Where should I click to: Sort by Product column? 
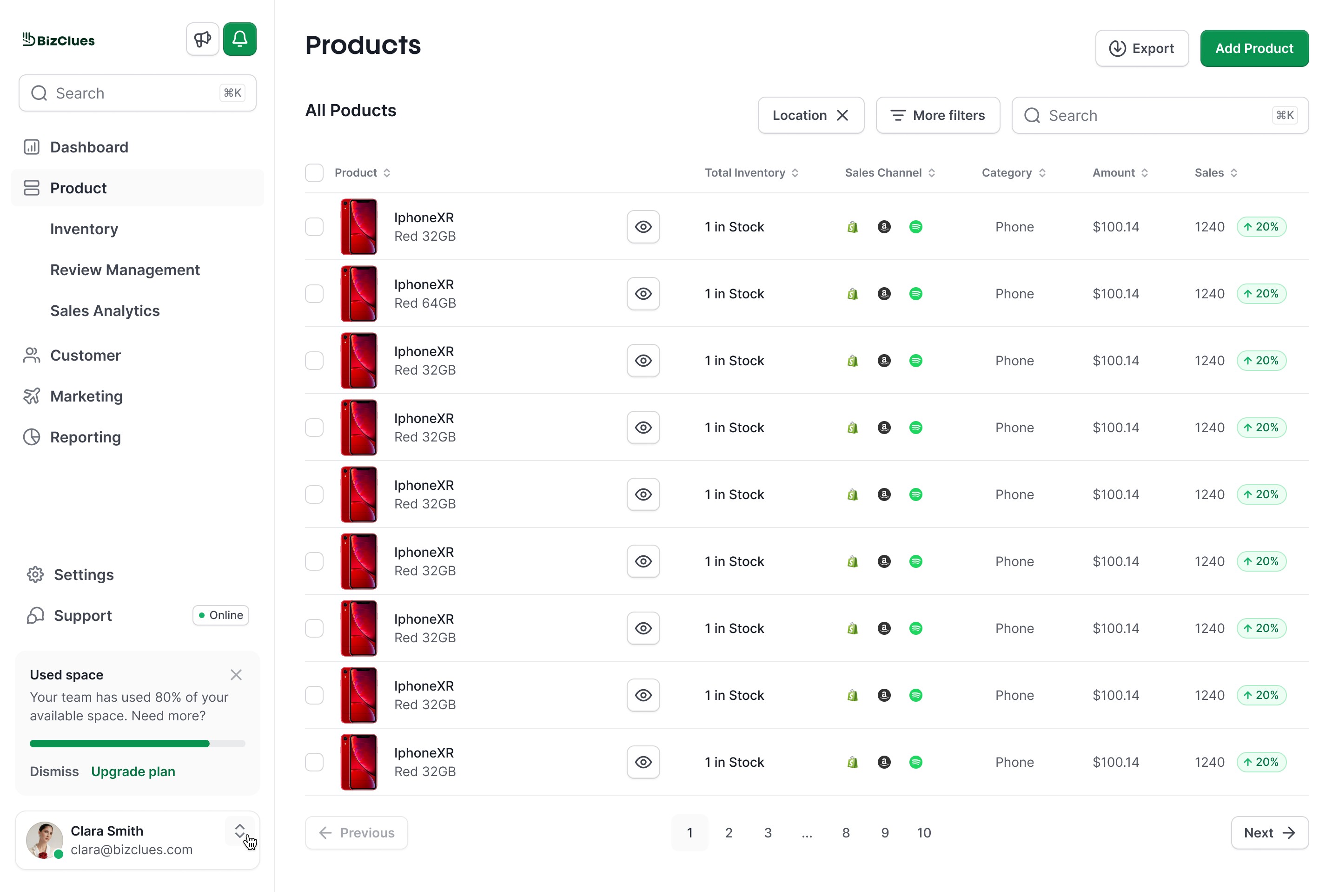[363, 173]
